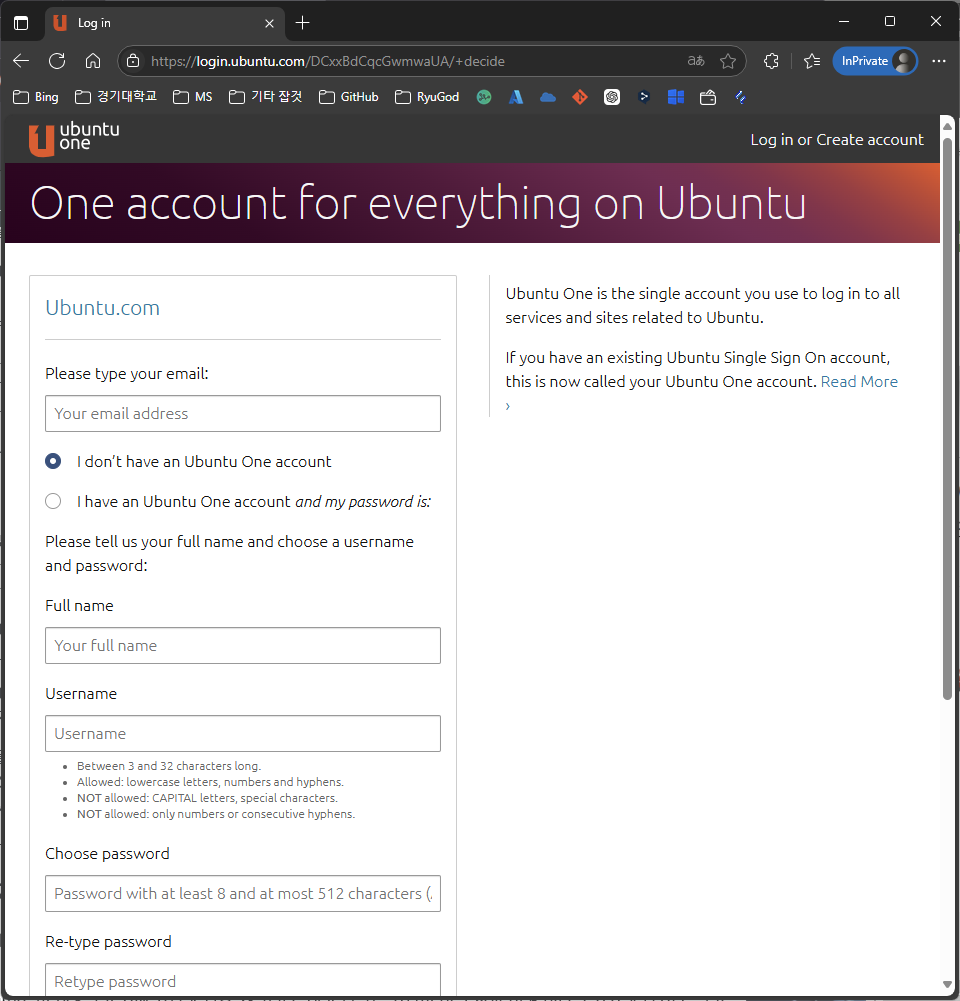Open the blue slash-shaped bookmark icon
Image resolution: width=960 pixels, height=1001 pixels.
click(x=740, y=97)
